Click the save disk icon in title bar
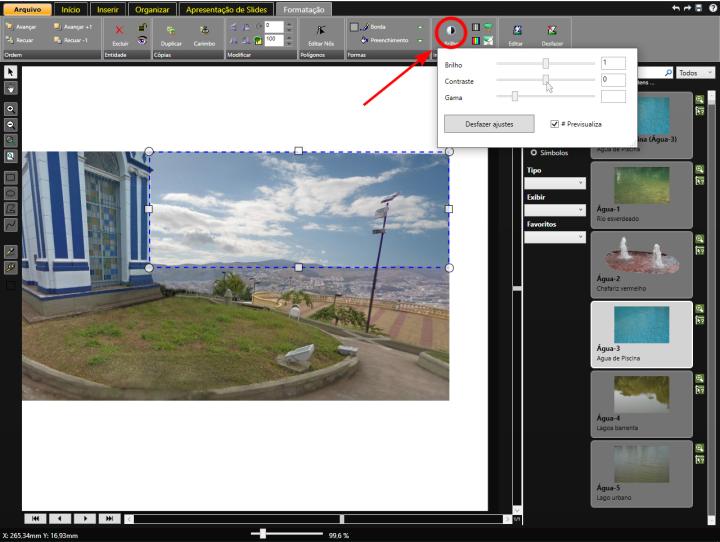This screenshot has width=720, height=542. pyautogui.click(x=698, y=8)
